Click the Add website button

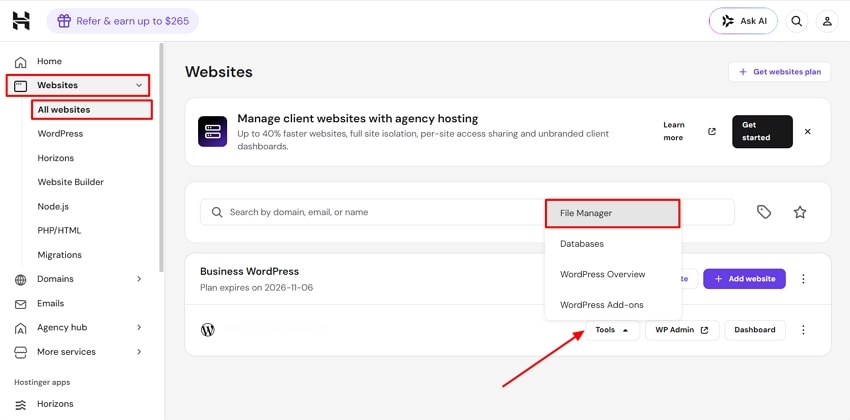(744, 279)
